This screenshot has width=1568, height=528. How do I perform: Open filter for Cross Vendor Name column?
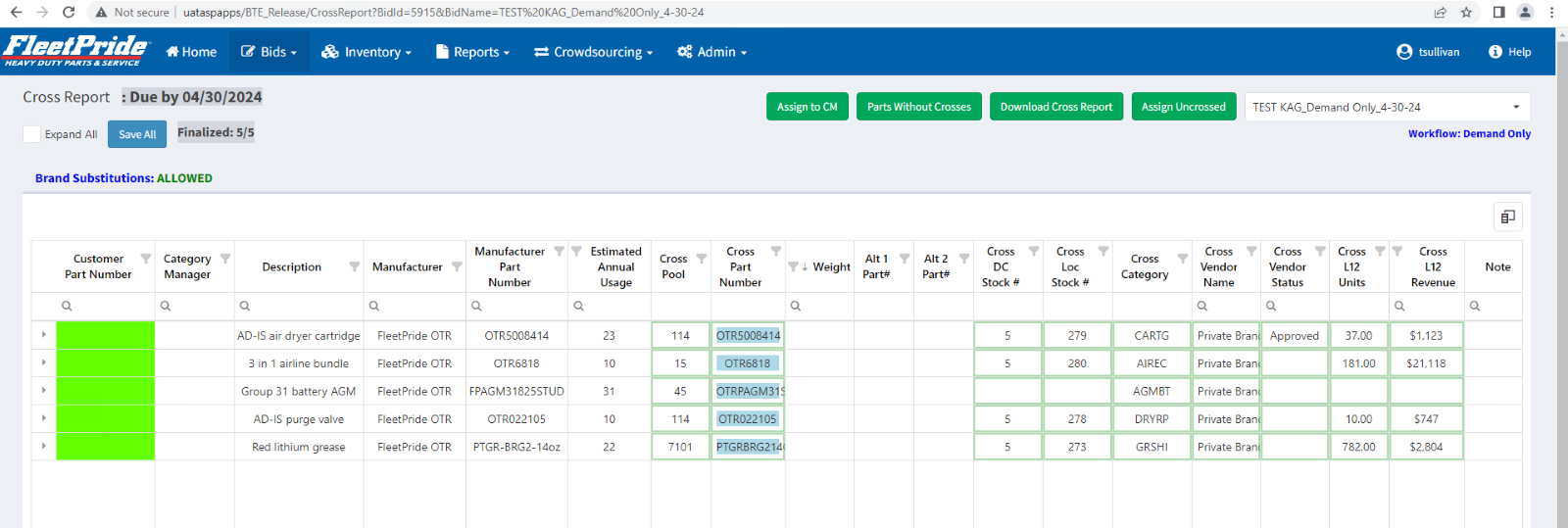[1251, 252]
